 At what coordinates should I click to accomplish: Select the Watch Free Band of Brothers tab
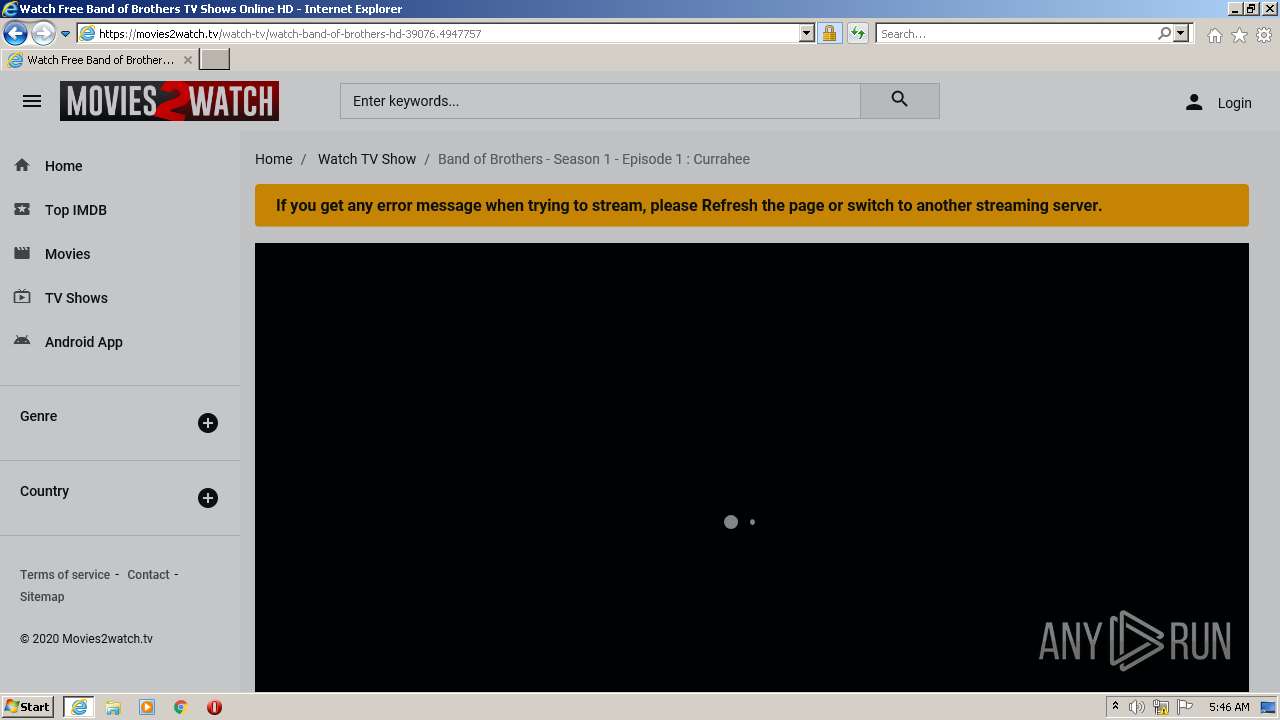click(100, 60)
